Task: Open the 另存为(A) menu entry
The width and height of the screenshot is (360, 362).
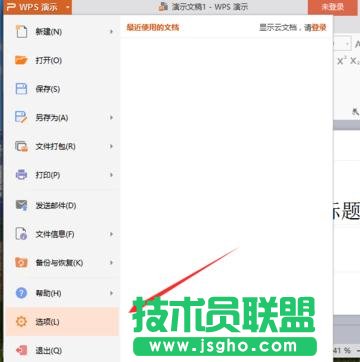Action: tap(62, 118)
